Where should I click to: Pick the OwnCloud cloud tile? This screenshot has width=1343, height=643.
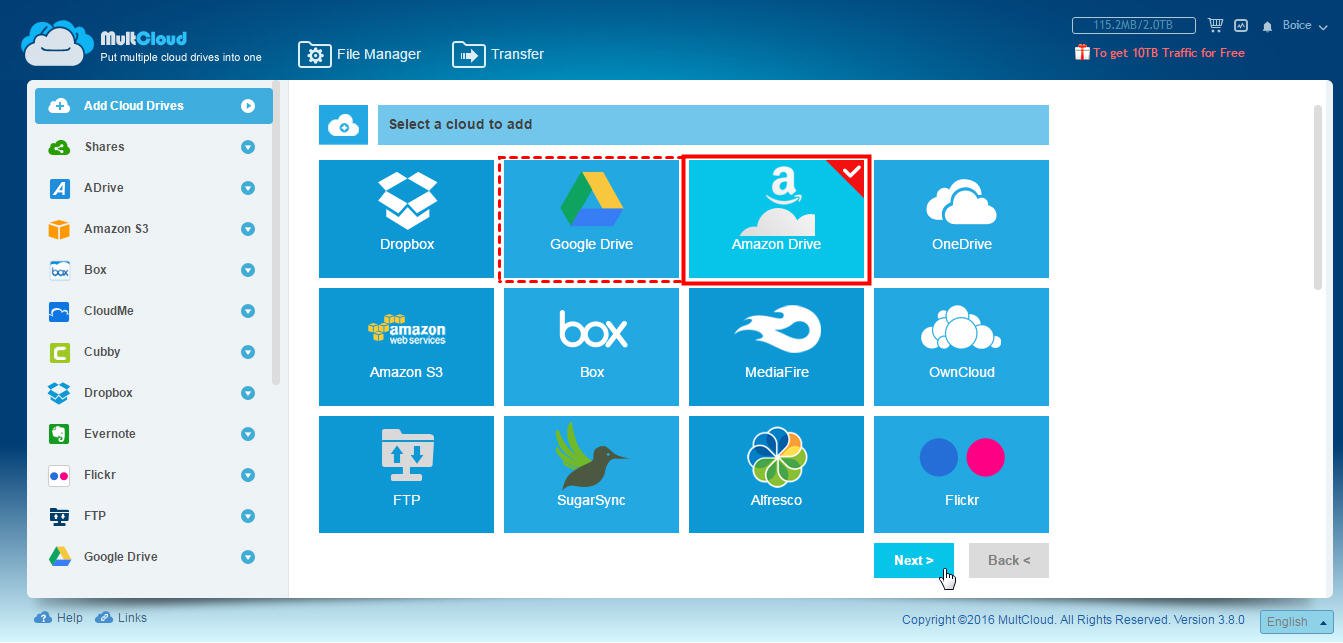coord(961,347)
